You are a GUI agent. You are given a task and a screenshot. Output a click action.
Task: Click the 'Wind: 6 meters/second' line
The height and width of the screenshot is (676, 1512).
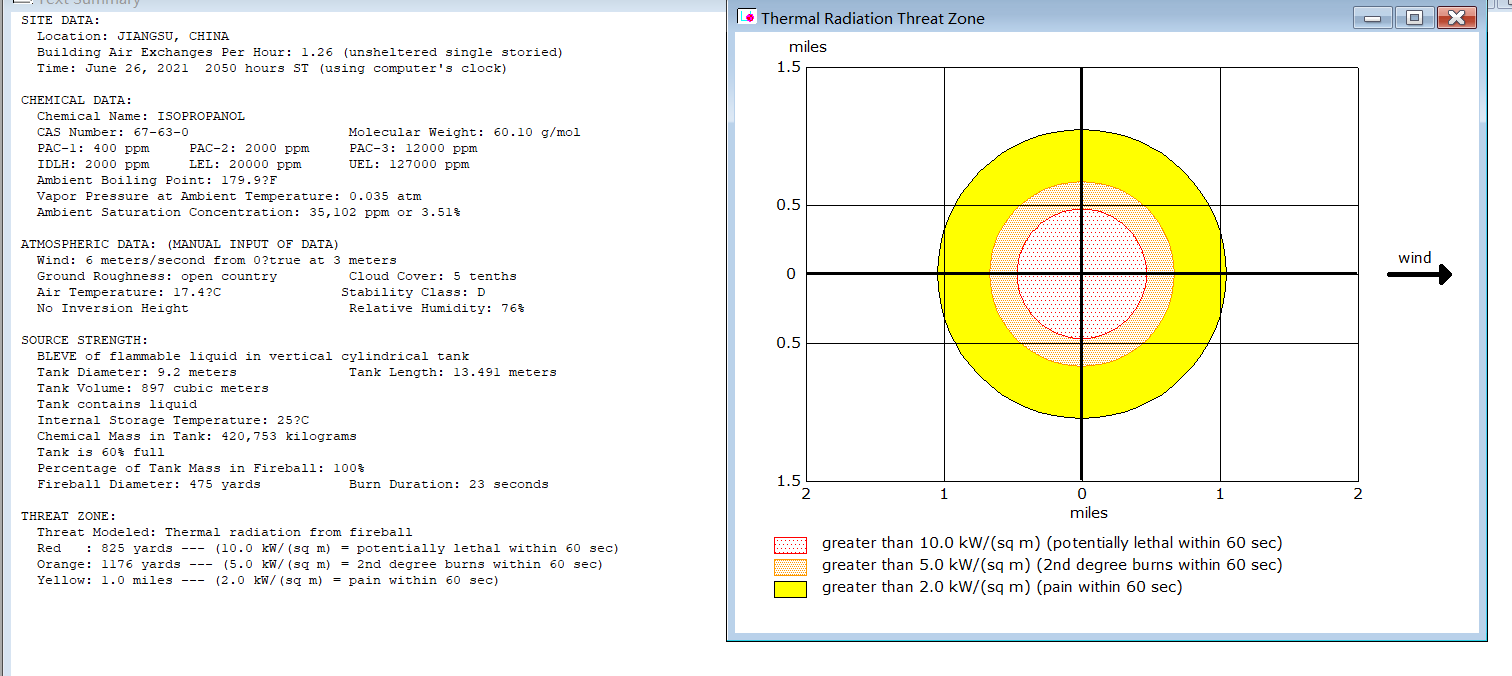(x=217, y=260)
